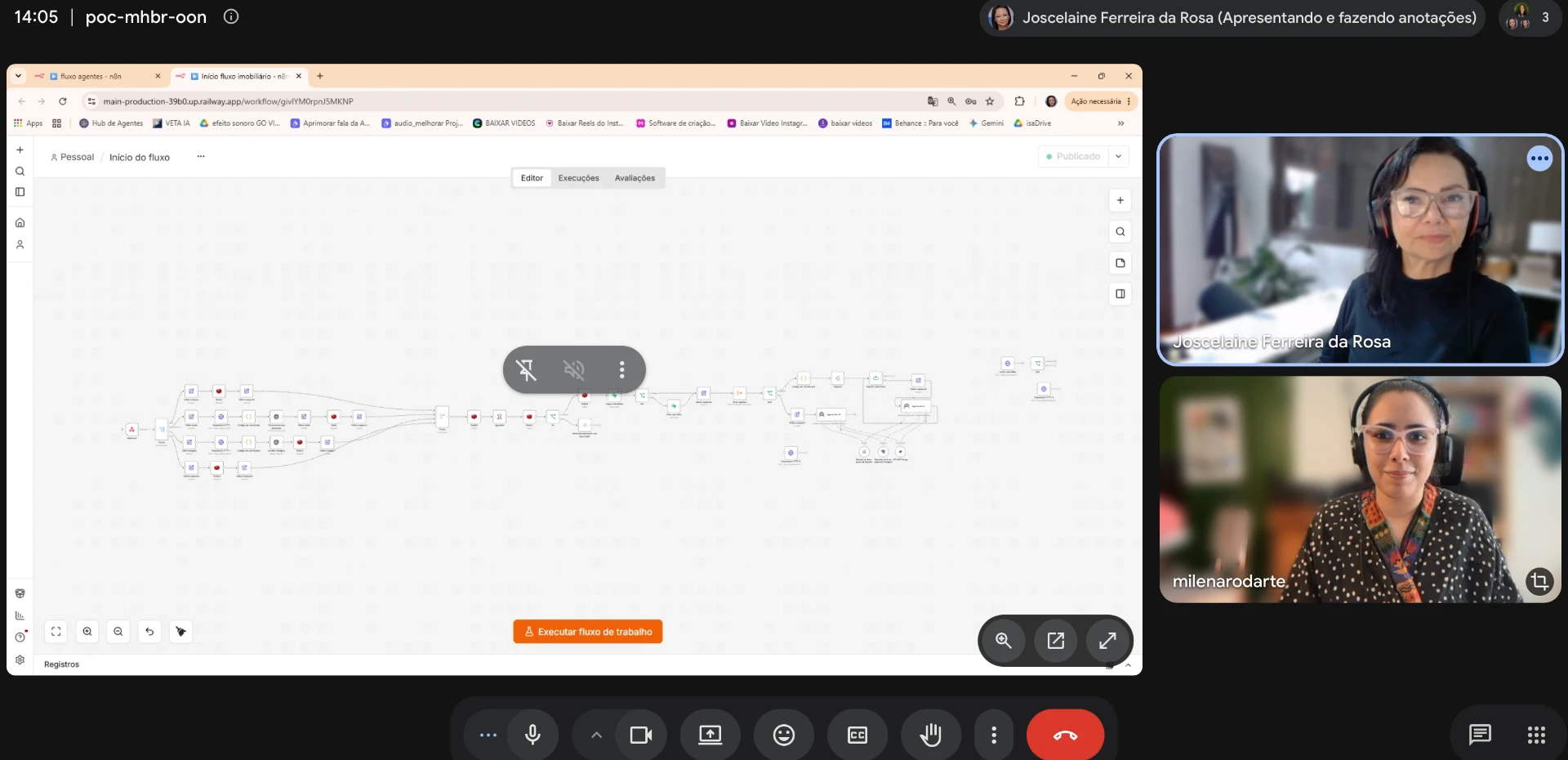Zoom out on the n8n canvas
This screenshot has height=760, width=1568.
[x=118, y=631]
